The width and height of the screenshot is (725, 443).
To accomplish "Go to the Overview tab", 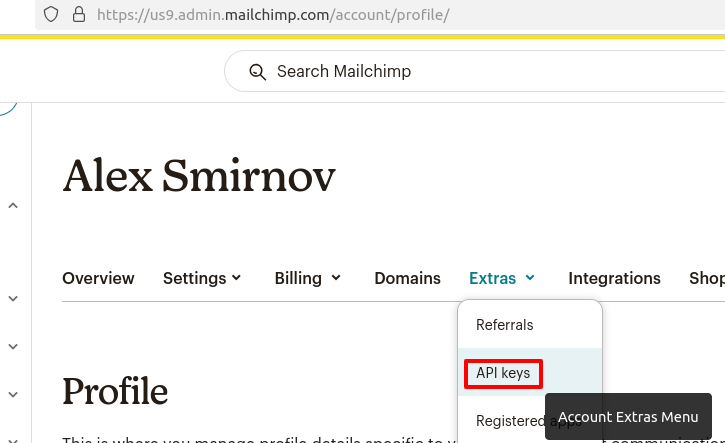I will pos(98,278).
